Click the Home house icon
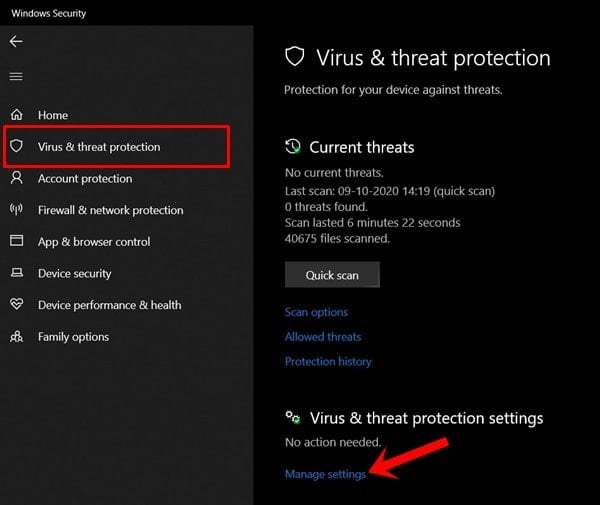 [x=17, y=115]
